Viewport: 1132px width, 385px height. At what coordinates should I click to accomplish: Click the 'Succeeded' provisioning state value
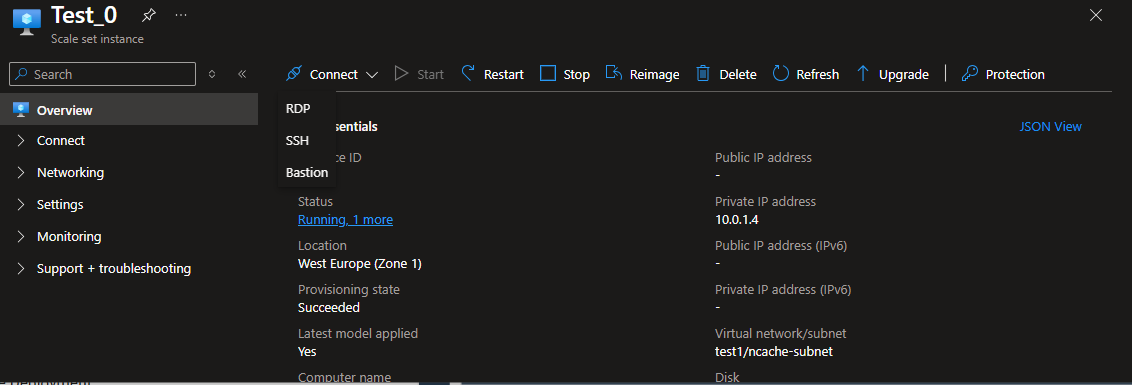pos(328,308)
